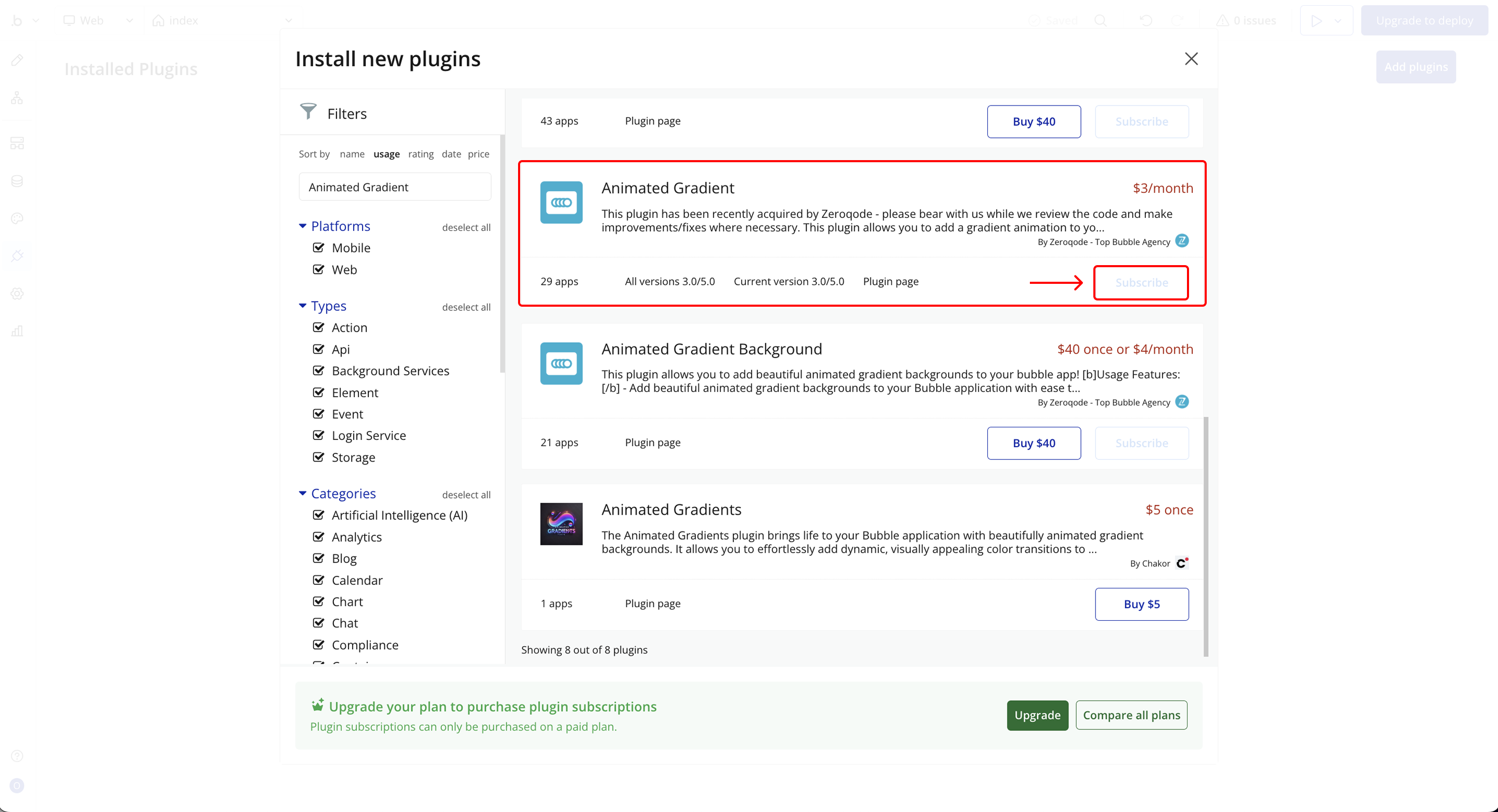Click the Zeroqode badge on Animated Gradient
The height and width of the screenshot is (812, 1498).
(1182, 241)
